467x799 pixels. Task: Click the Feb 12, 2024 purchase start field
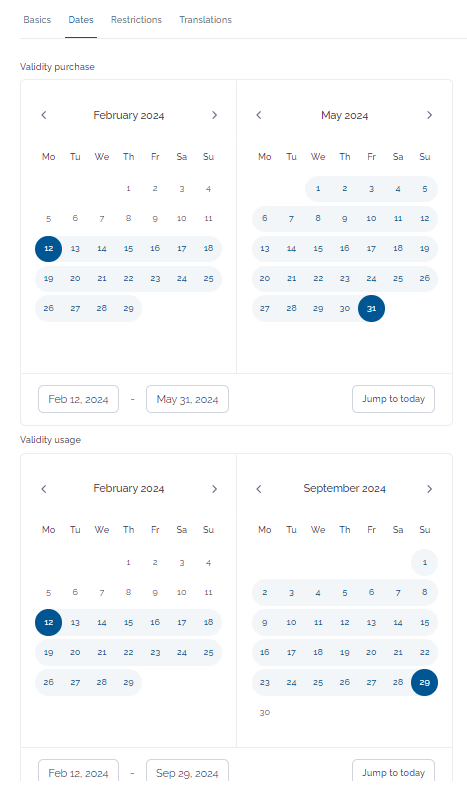[79, 399]
